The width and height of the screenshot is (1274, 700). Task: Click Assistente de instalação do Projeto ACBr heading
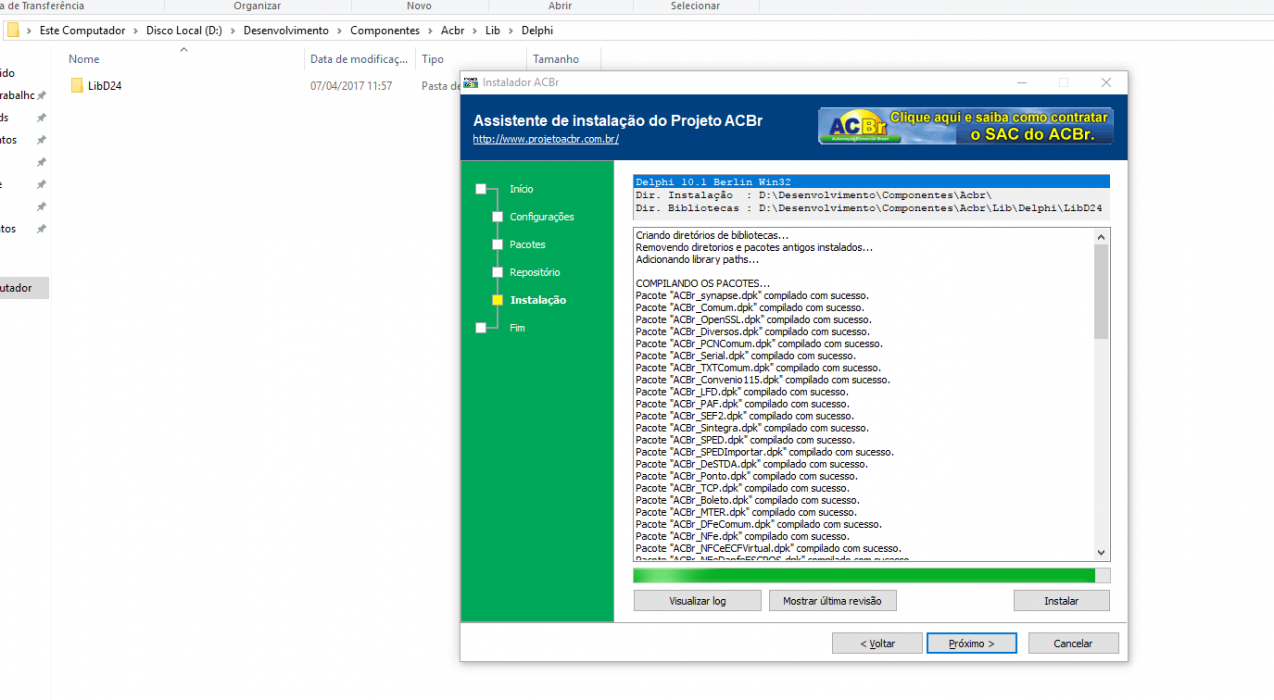coord(618,121)
